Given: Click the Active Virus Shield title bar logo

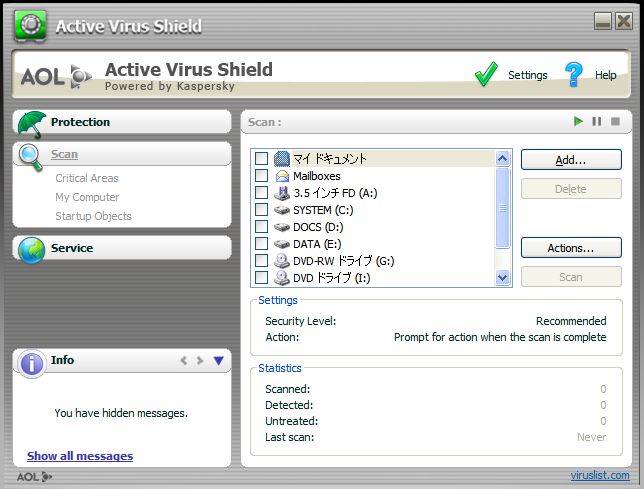Looking at the screenshot, I should tap(30, 25).
